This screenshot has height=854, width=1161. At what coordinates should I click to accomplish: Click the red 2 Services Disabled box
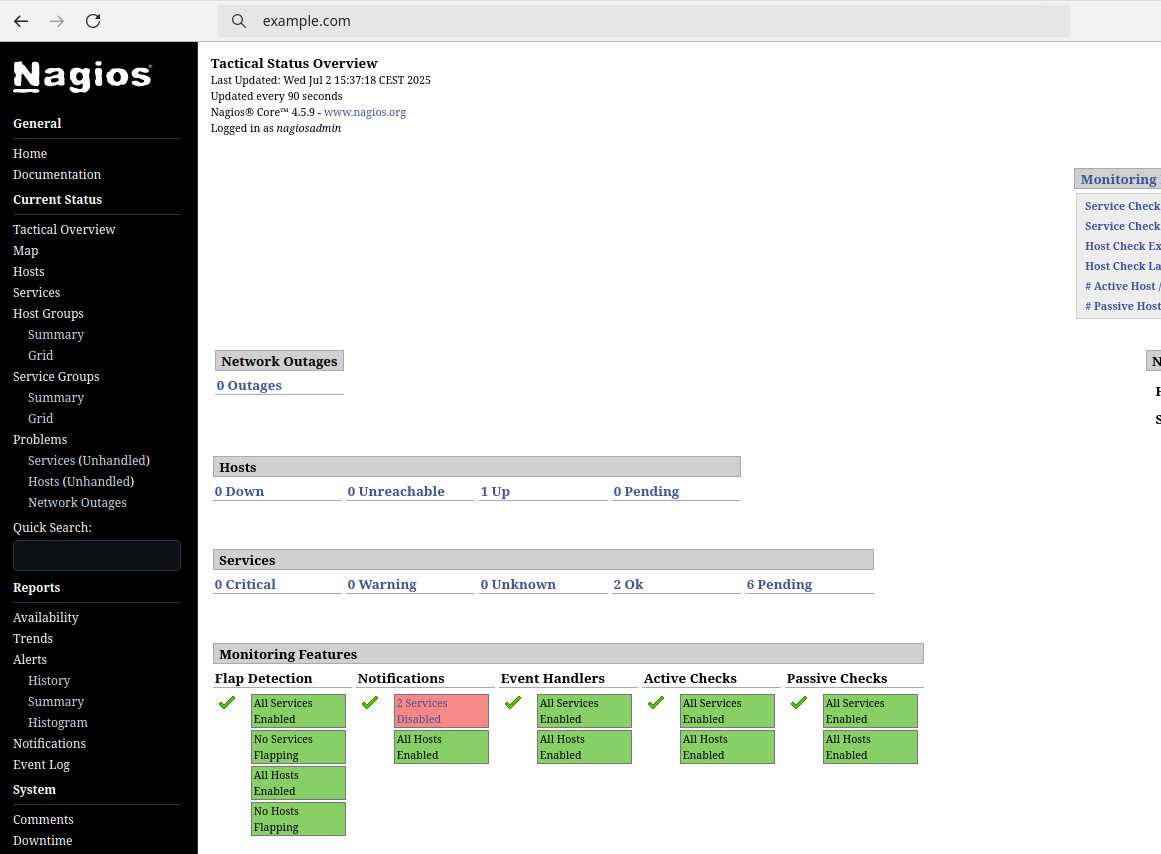coord(441,711)
